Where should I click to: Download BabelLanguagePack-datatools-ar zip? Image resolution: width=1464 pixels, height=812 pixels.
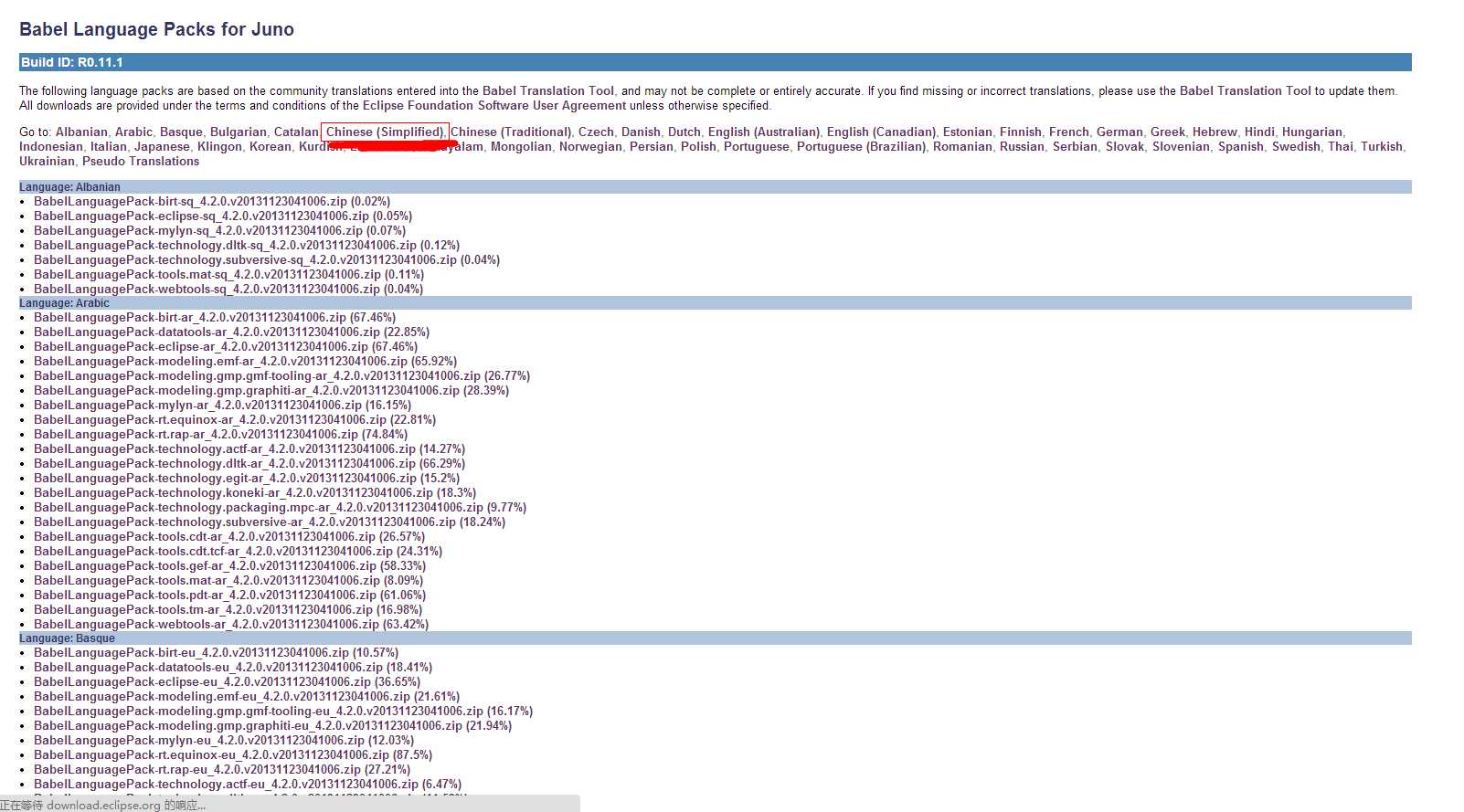point(207,332)
